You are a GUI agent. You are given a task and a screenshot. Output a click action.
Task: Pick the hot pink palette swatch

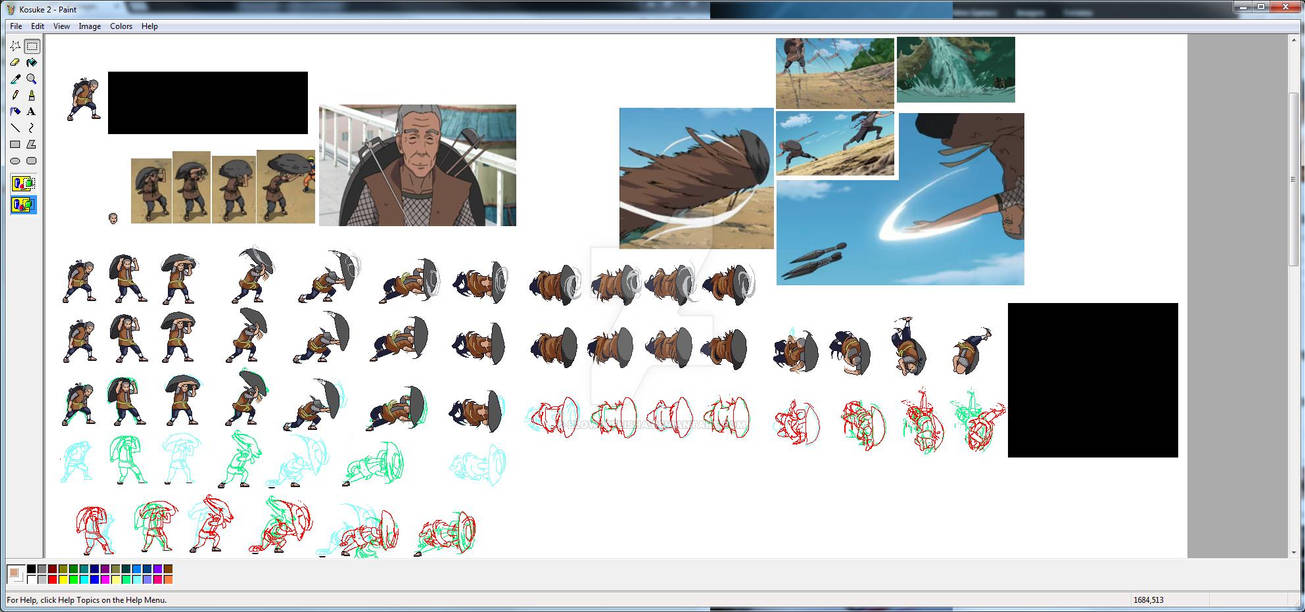click(157, 580)
